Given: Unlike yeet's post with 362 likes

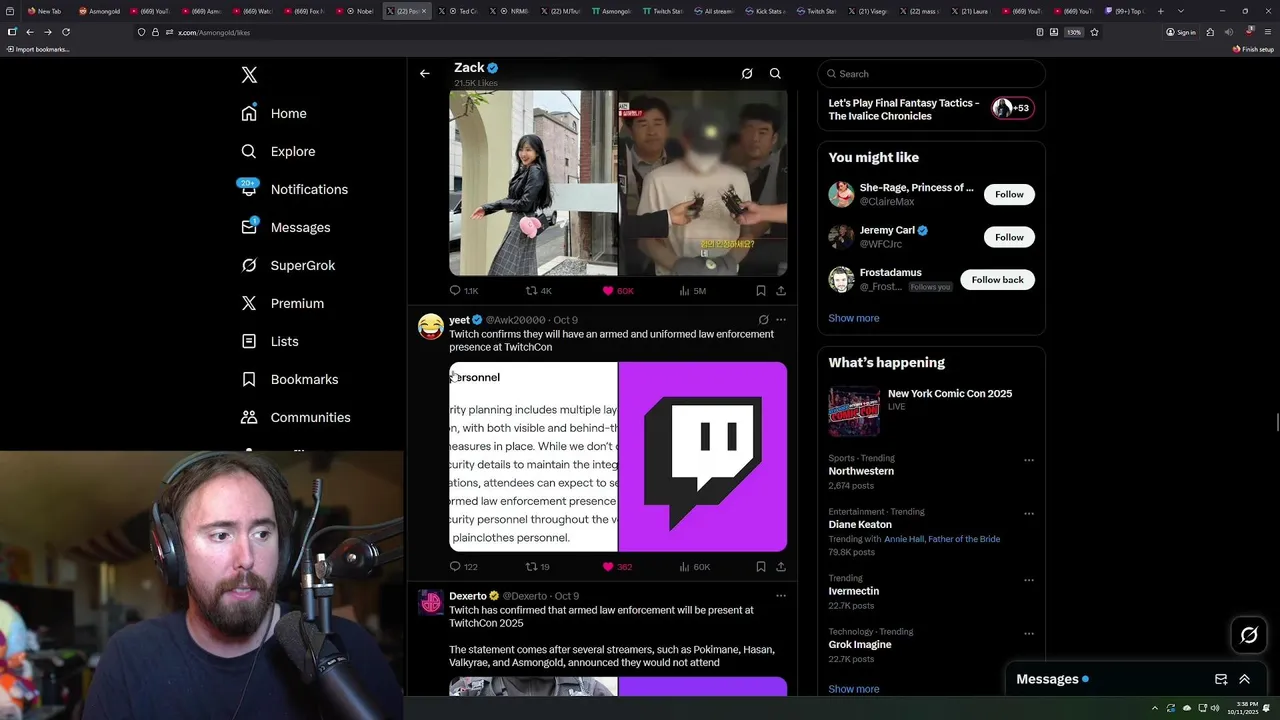Looking at the screenshot, I should click(x=617, y=566).
